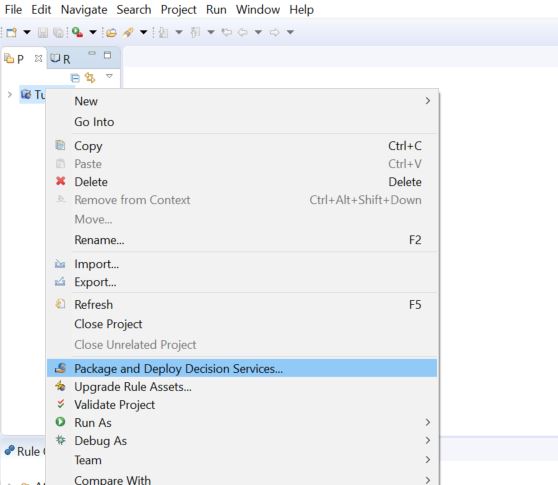Choose Go Into from context menu
Viewport: 558px width, 485px height.
point(242,122)
